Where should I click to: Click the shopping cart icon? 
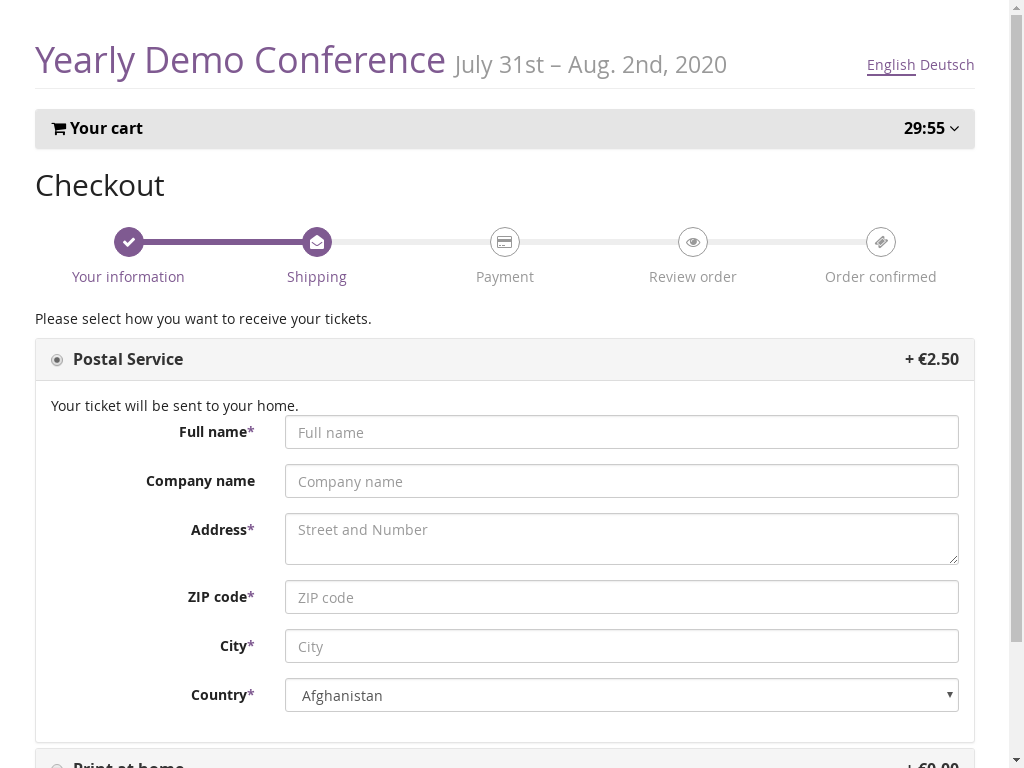pos(59,129)
